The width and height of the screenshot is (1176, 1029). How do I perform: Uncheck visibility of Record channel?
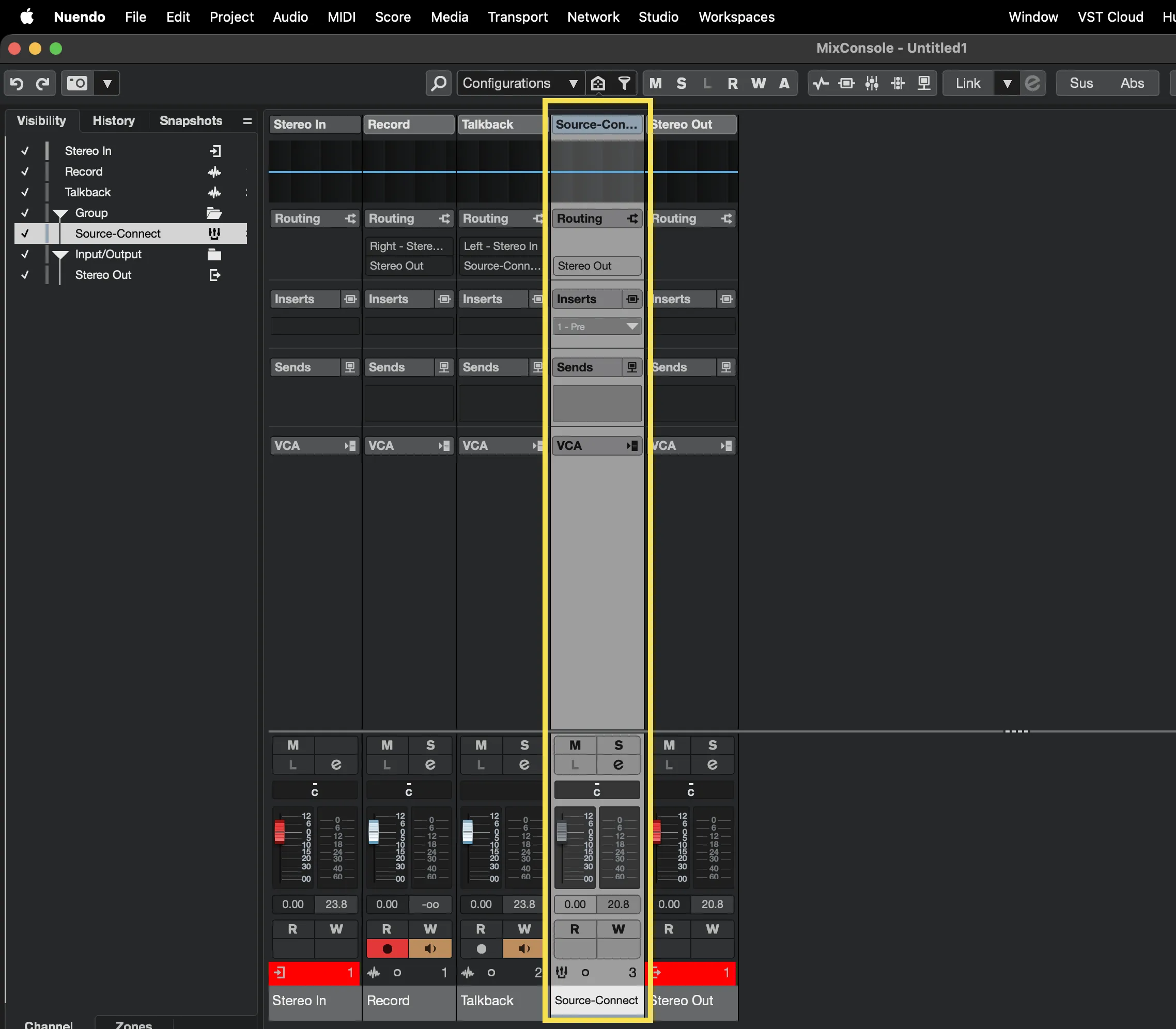(x=25, y=171)
